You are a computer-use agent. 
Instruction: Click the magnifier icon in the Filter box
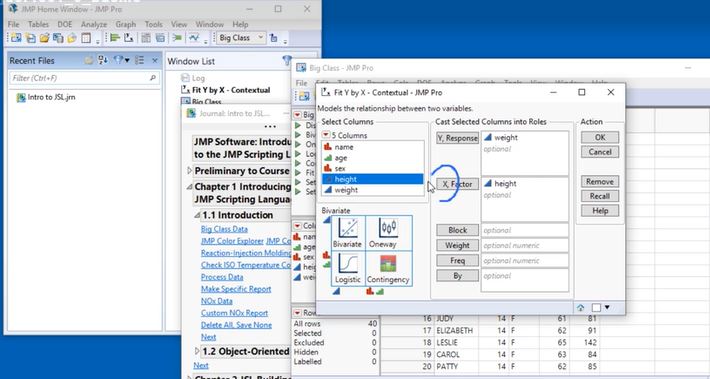[153, 78]
